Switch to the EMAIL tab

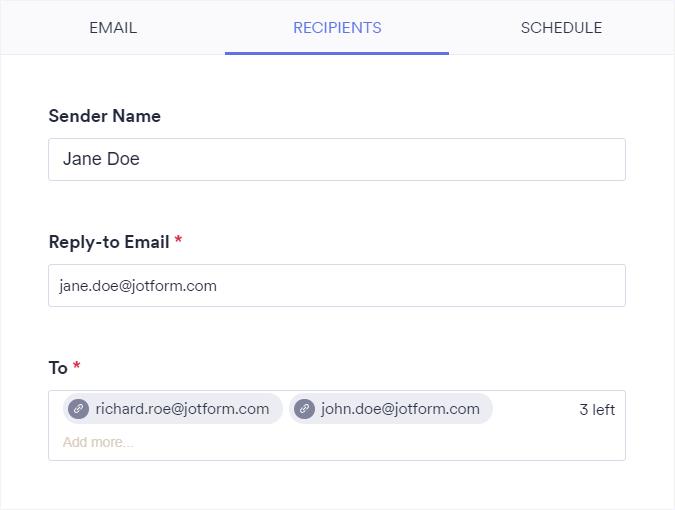click(113, 28)
